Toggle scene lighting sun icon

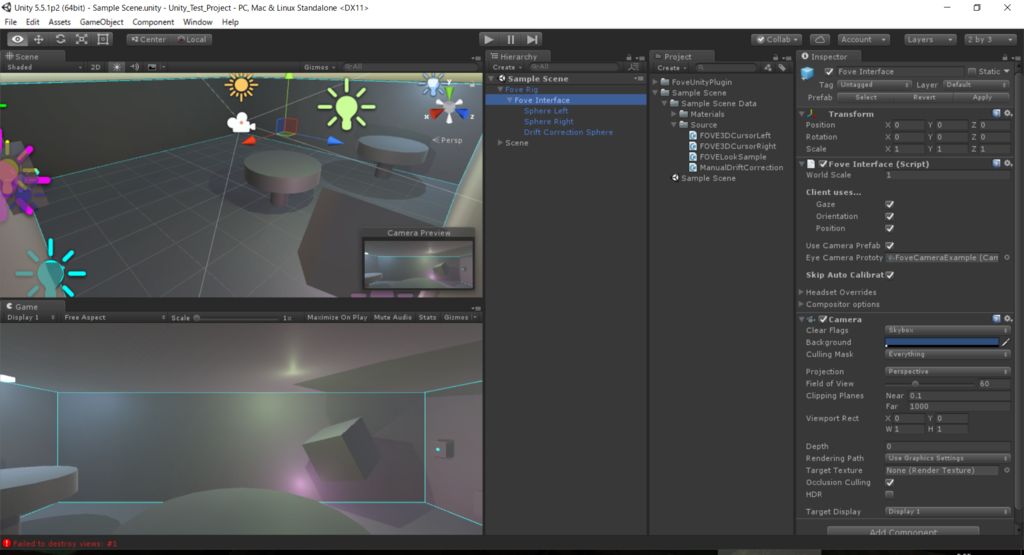pyautogui.click(x=117, y=67)
